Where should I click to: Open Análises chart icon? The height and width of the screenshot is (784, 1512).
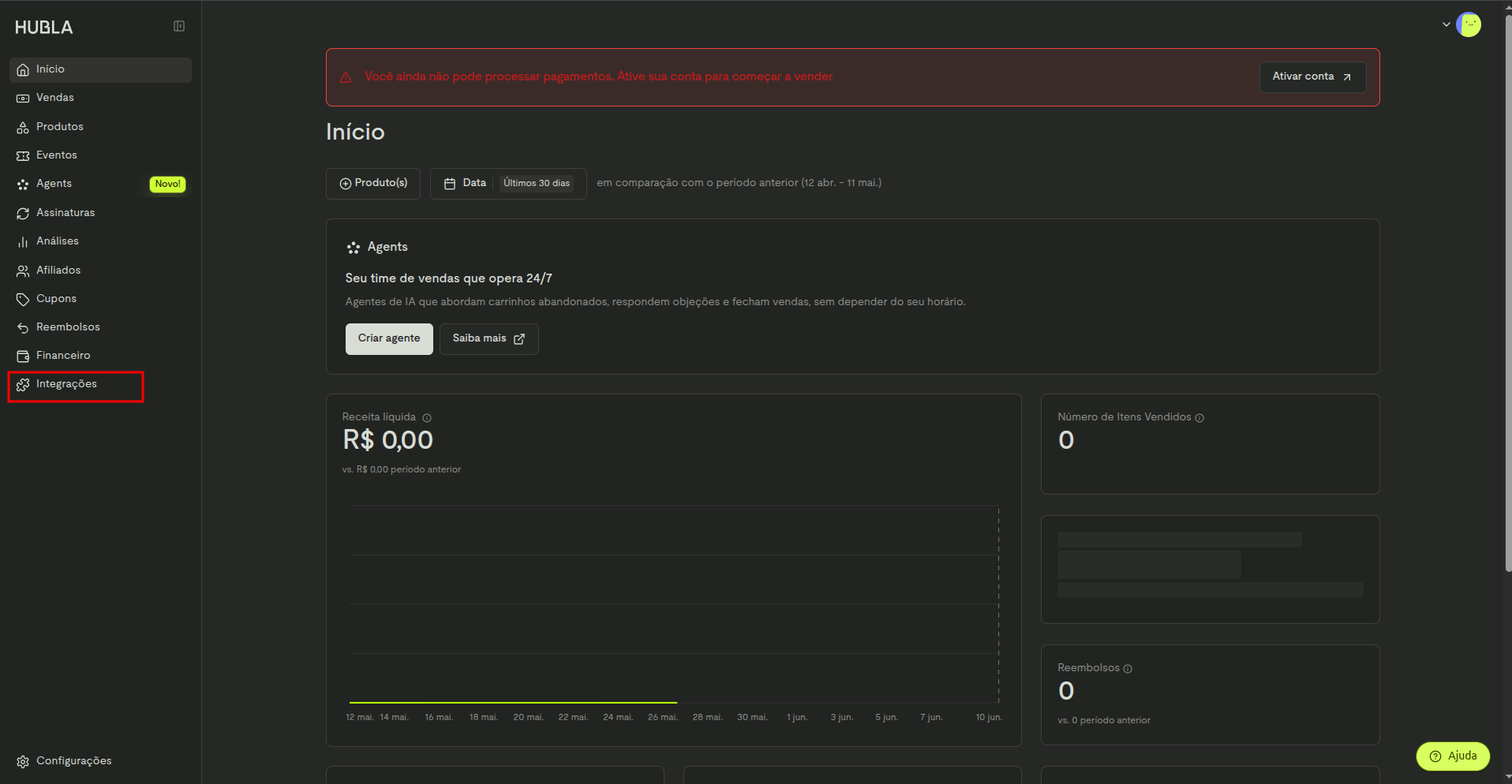23,241
